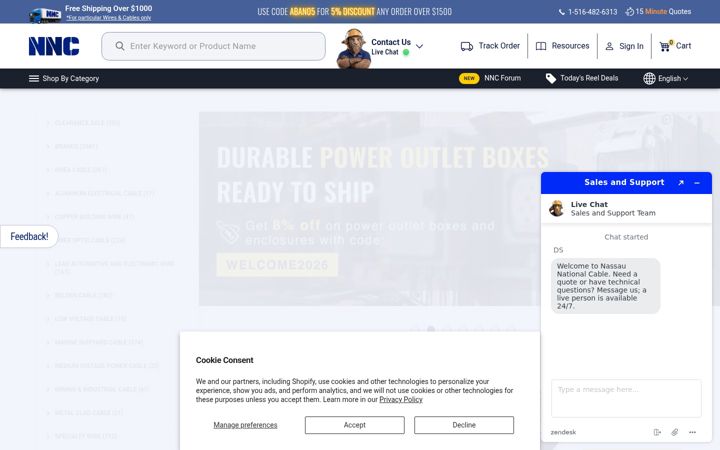Click the 'Durable Power Outlet Boxes' banner
The width and height of the screenshot is (720, 450).
point(369,208)
